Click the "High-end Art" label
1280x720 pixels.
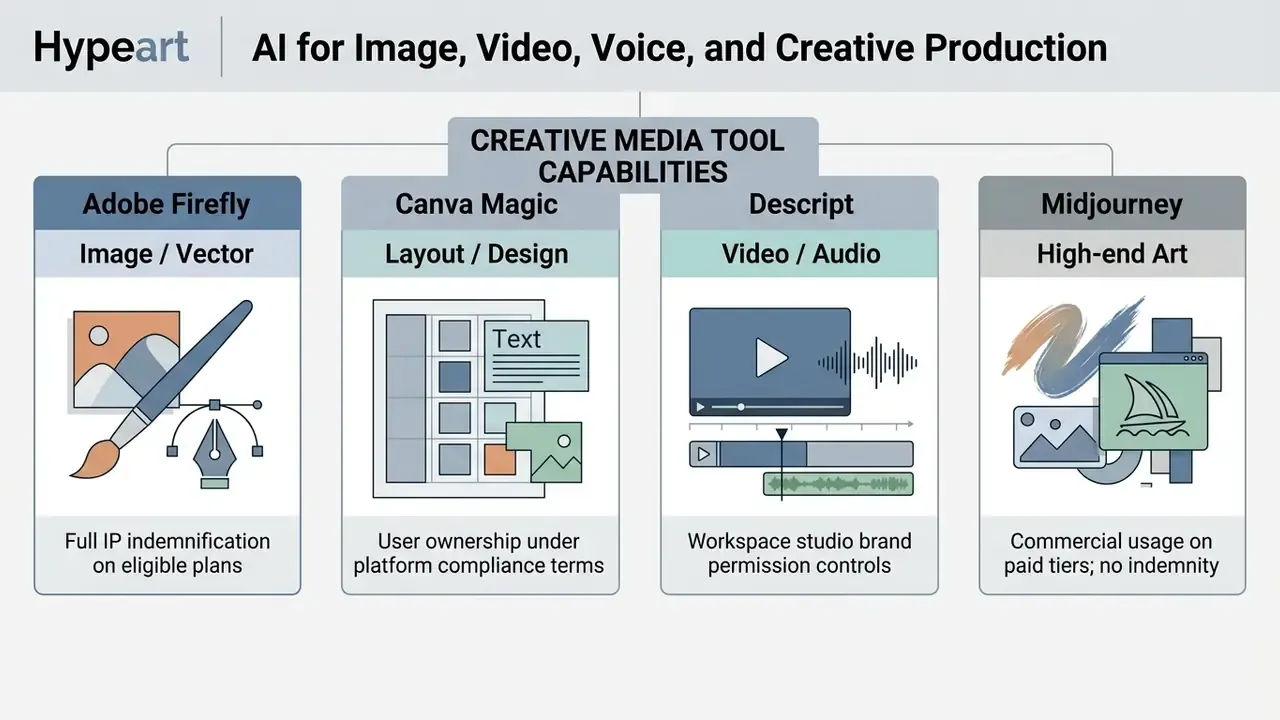(1112, 254)
